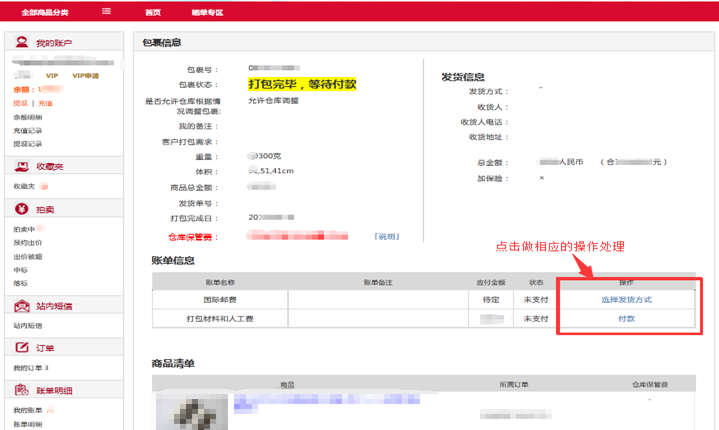Click the 充值 recharge link
This screenshot has height=430, width=719.
tap(45, 103)
